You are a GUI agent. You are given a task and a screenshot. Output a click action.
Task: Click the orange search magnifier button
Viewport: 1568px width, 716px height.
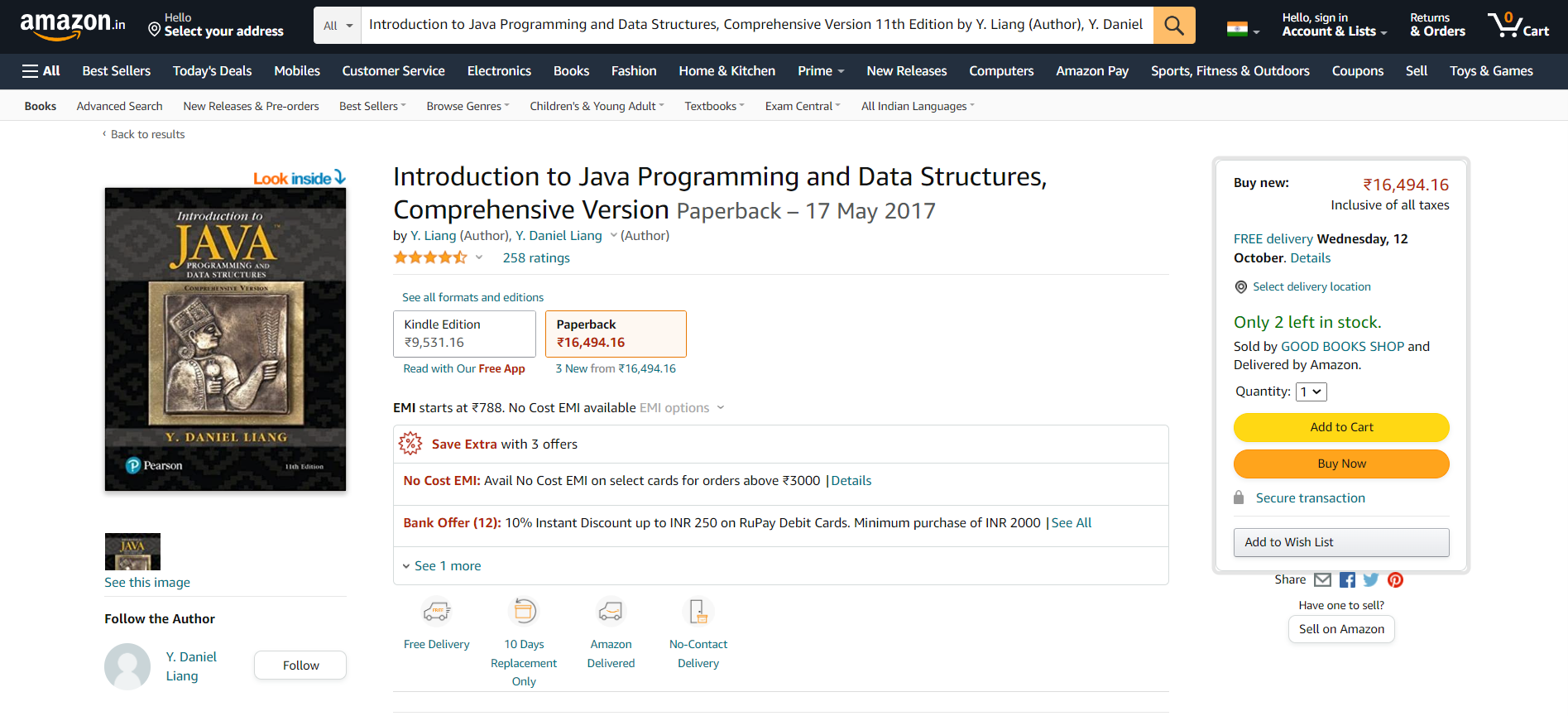tap(1174, 25)
